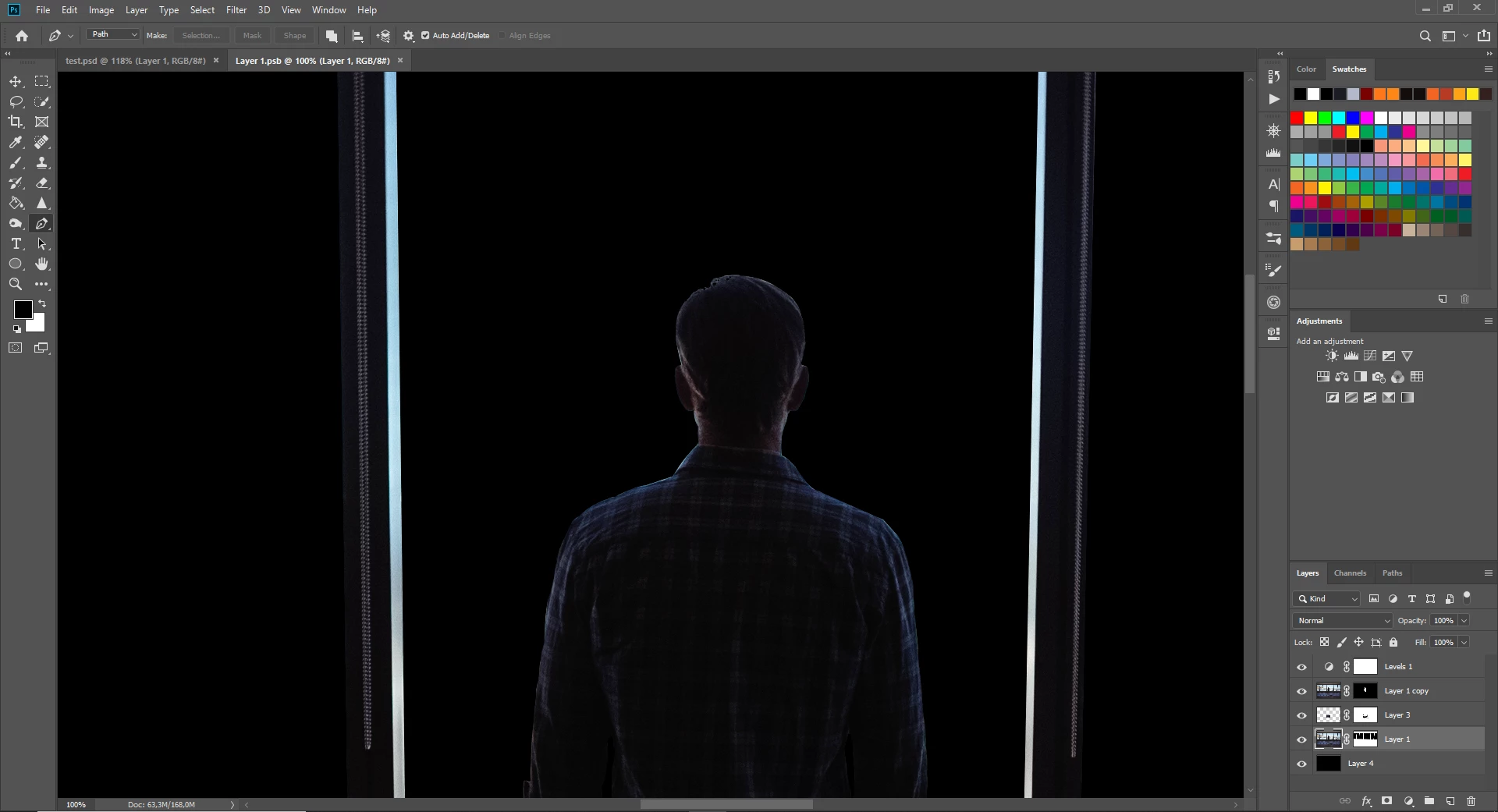1498x812 pixels.
Task: Switch to the Channels tab
Action: 1350,573
